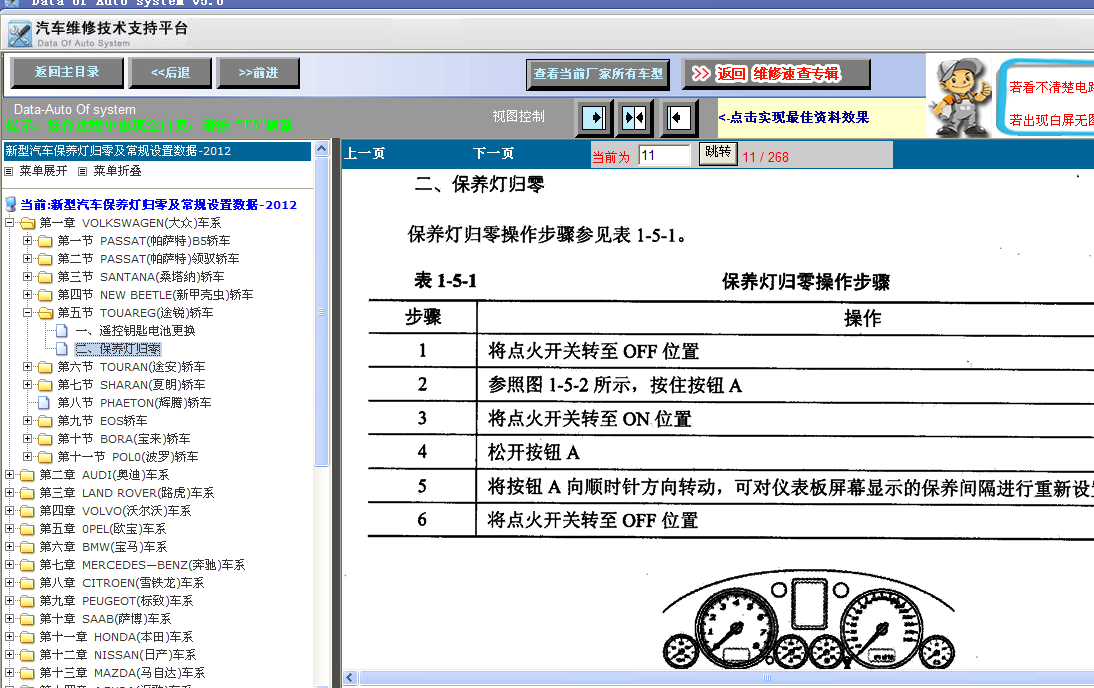Click the tree title 新型汽车保养灯归零 header
This screenshot has height=688, width=1094.
tap(157, 151)
